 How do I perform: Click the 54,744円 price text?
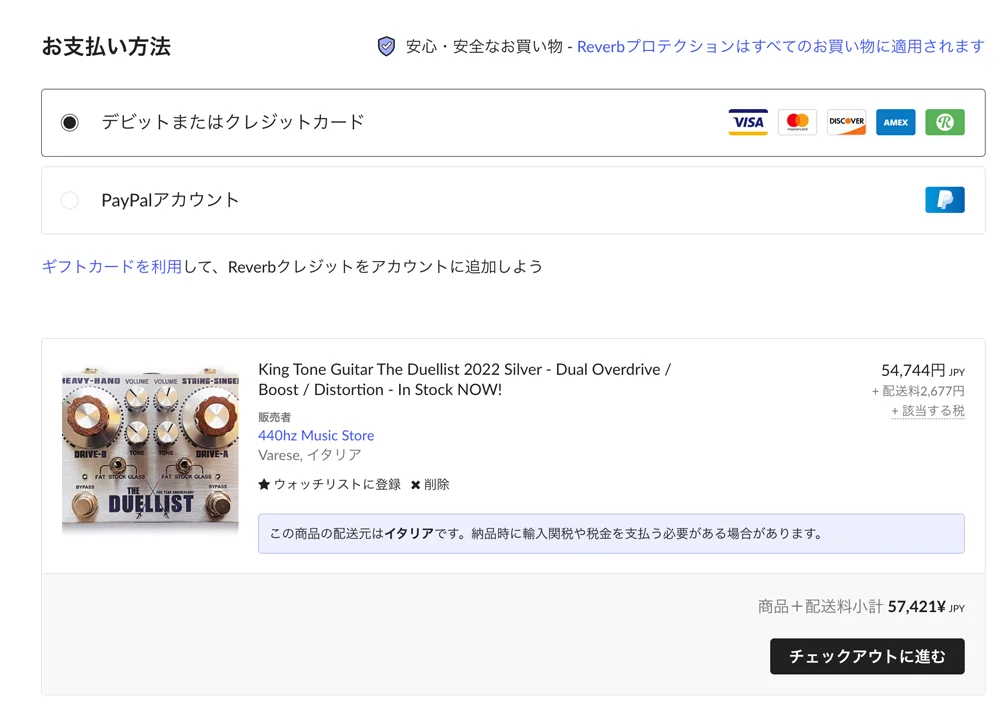(922, 371)
